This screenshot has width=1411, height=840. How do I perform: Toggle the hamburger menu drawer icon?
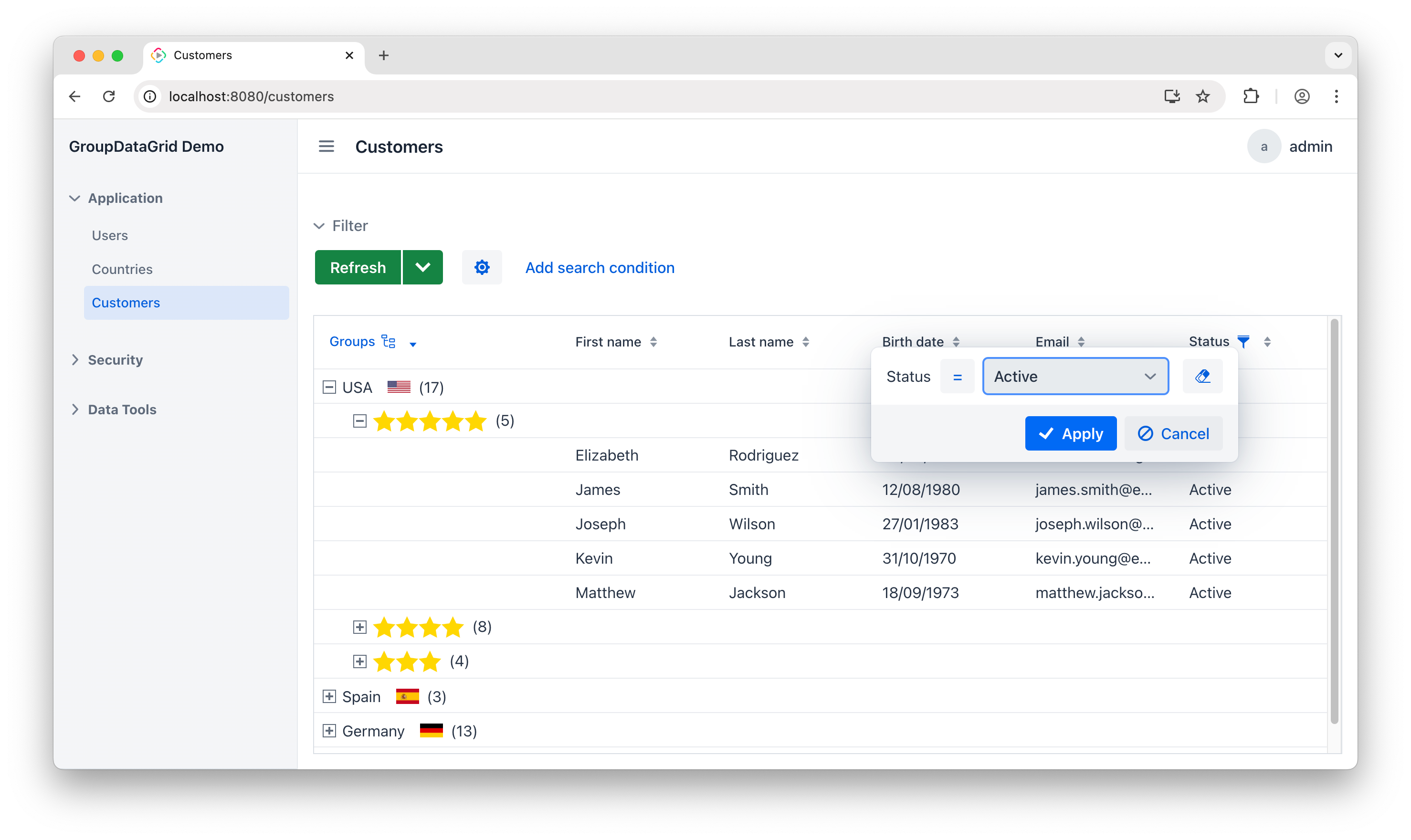326,147
